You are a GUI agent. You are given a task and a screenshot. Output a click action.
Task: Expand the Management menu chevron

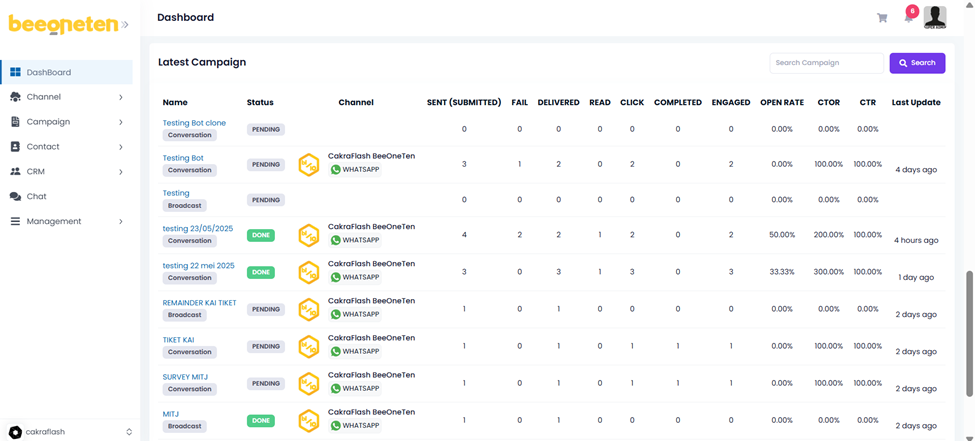tap(121, 221)
